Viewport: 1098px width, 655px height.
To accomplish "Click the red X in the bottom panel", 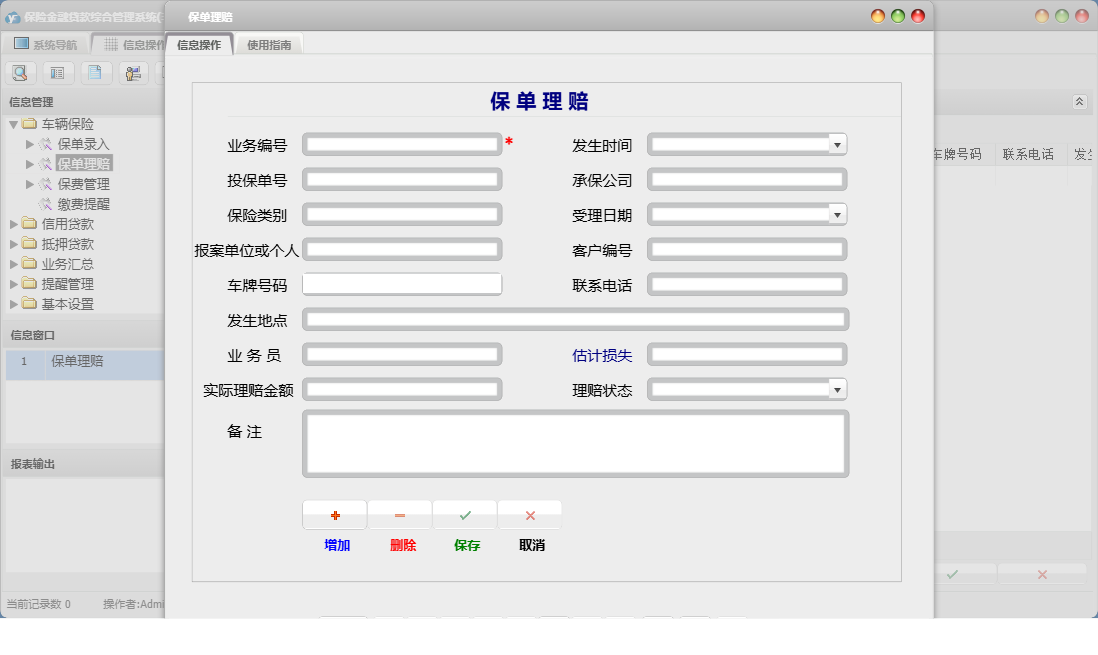I will coord(1040,573).
